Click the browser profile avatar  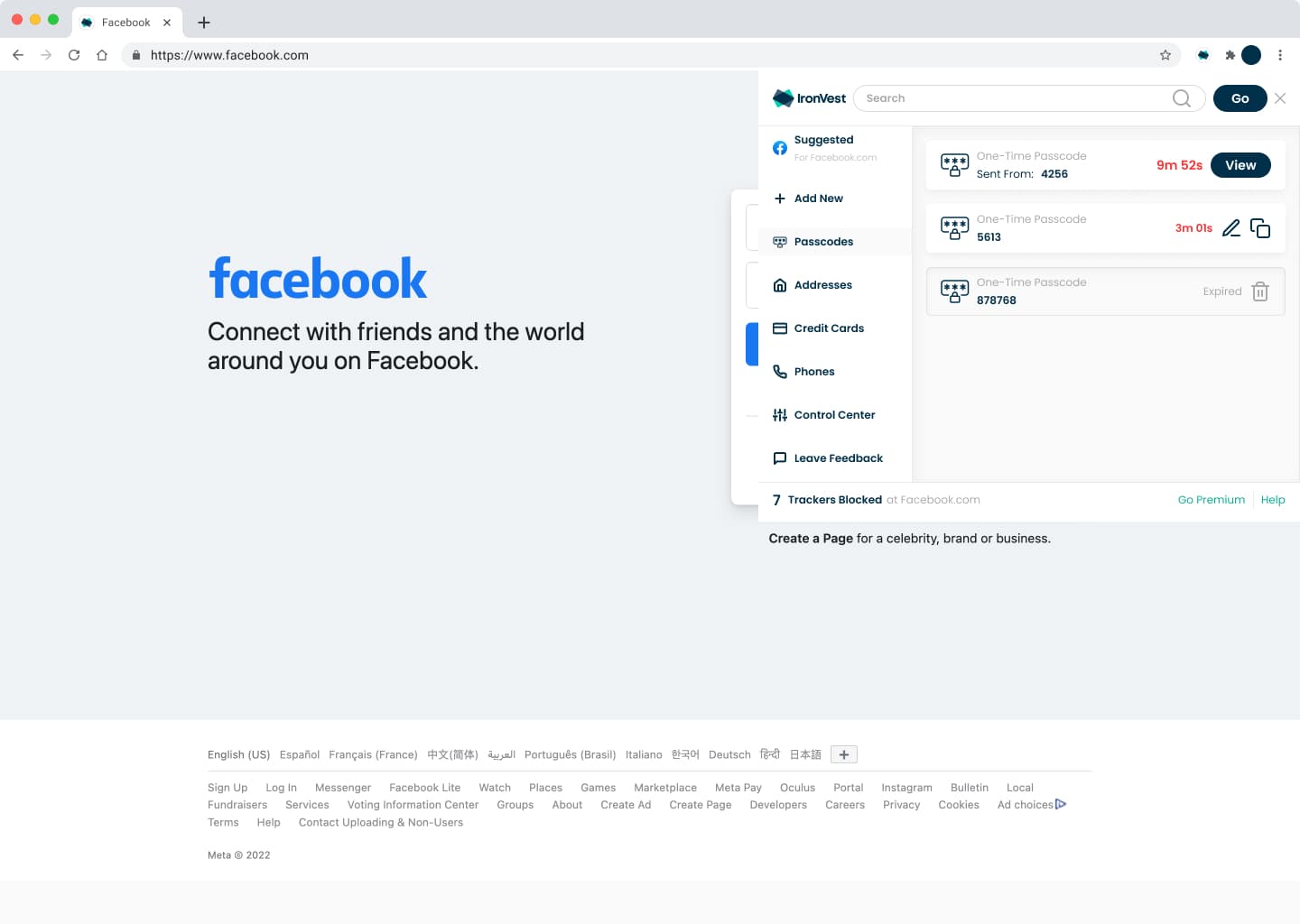coord(1251,55)
